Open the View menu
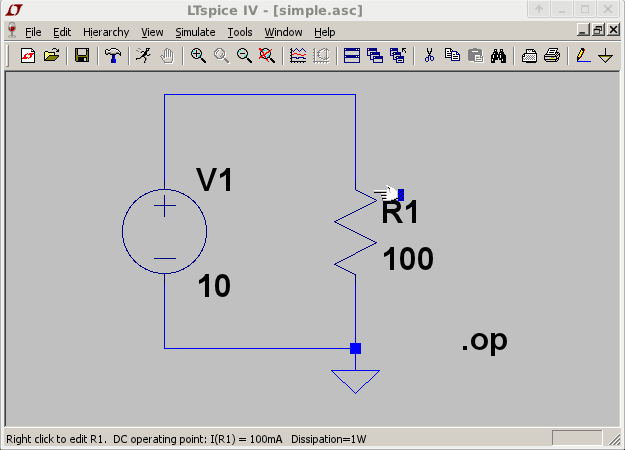 point(152,32)
